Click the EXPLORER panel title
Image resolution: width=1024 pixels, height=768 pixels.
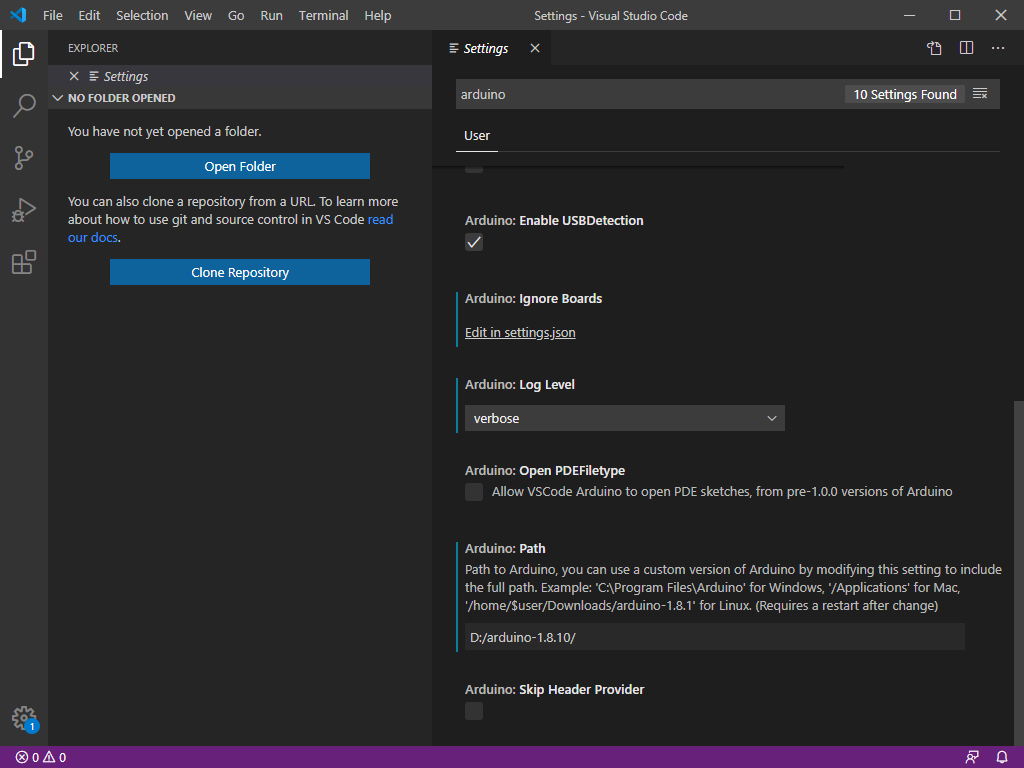(93, 48)
